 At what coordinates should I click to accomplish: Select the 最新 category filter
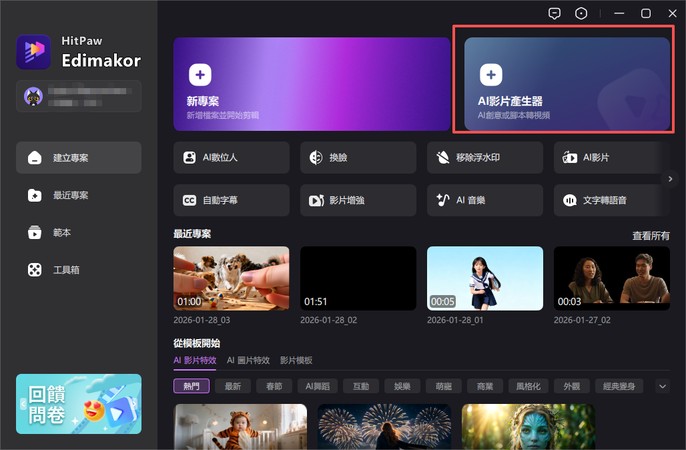click(233, 386)
